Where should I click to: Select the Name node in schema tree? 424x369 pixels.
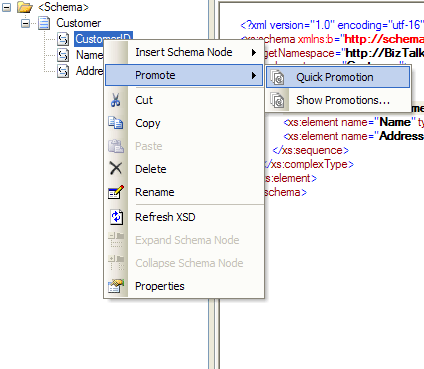89,55
